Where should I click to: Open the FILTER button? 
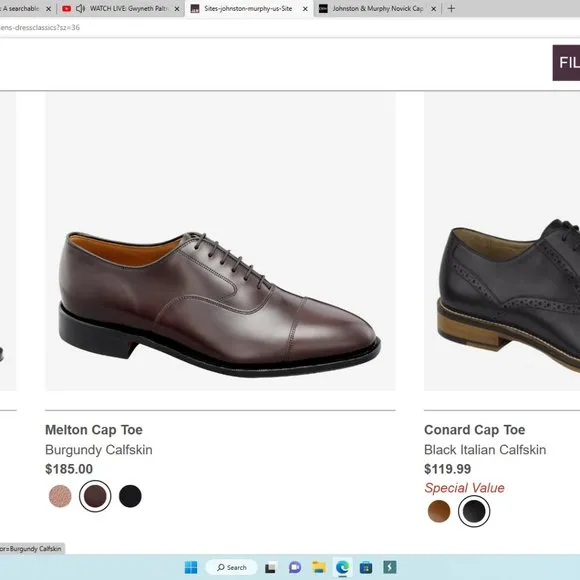[566, 63]
